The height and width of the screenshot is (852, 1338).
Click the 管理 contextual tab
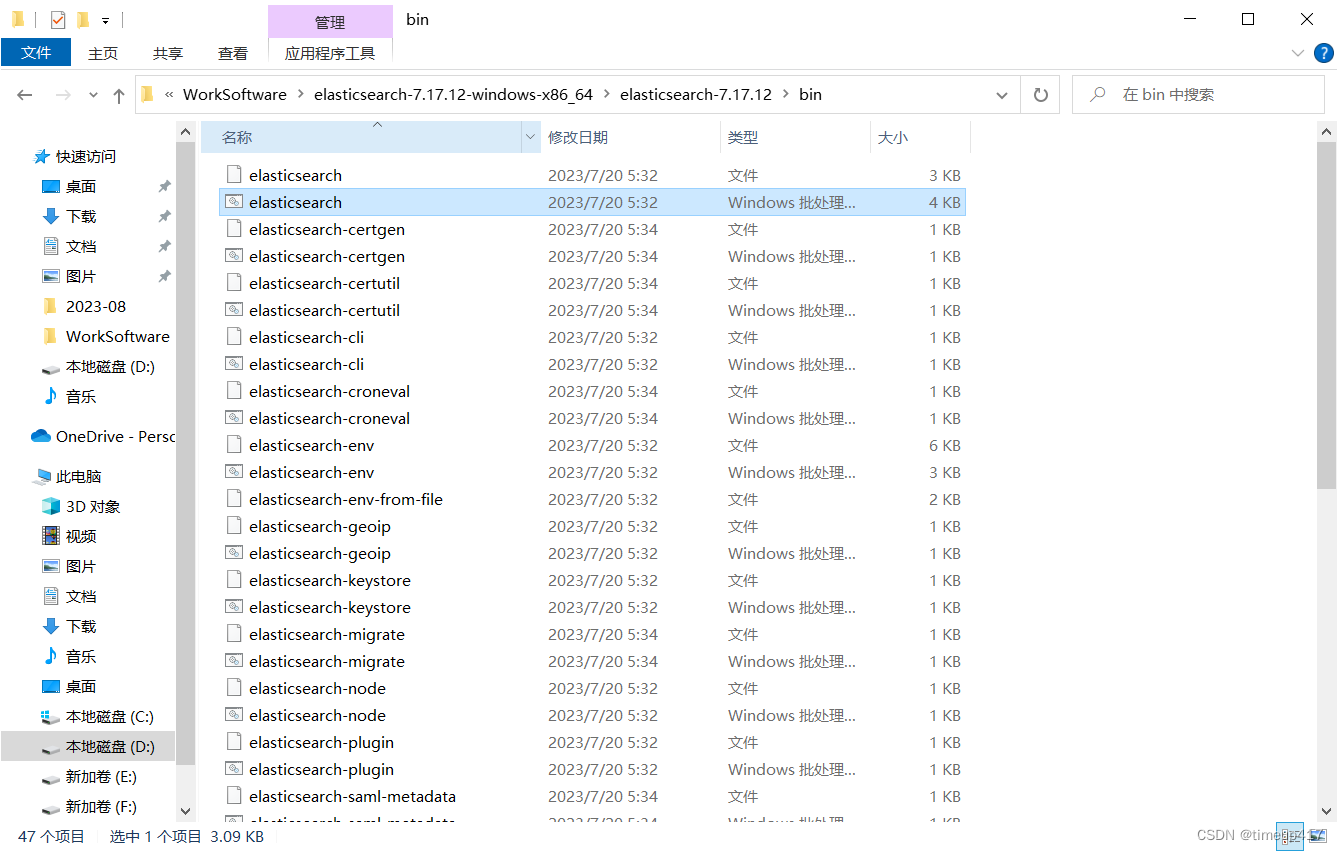[x=330, y=22]
